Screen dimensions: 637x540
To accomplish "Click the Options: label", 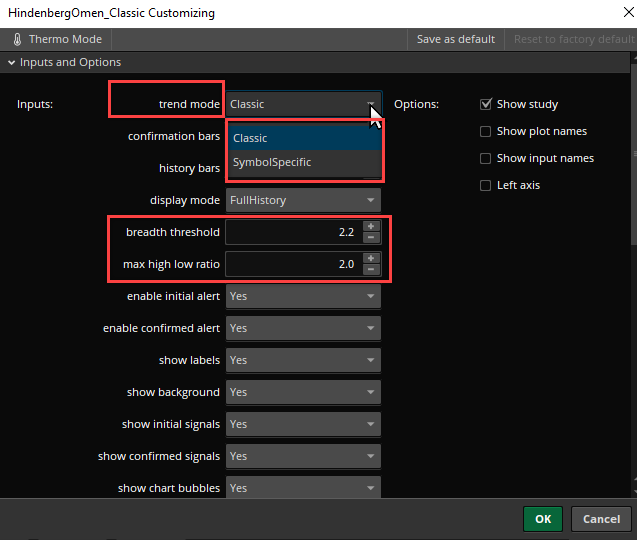I will pos(416,104).
